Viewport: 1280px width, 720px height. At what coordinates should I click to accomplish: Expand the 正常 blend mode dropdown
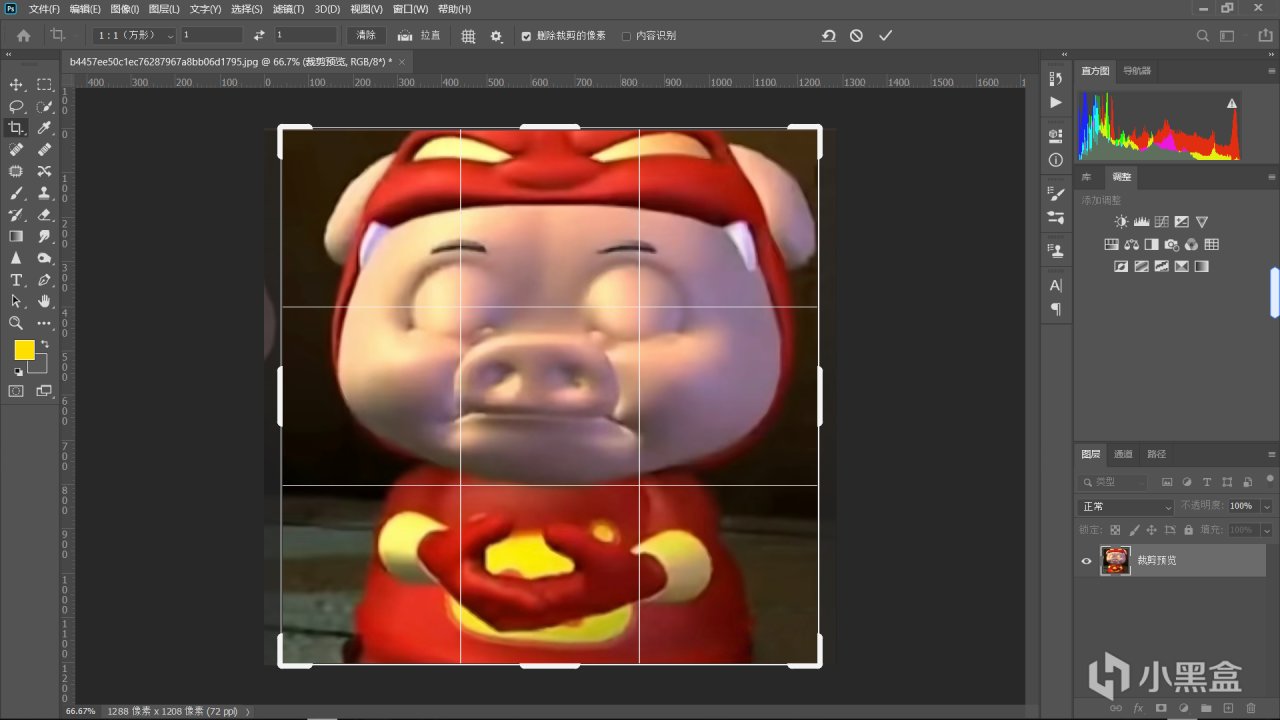click(x=1126, y=507)
